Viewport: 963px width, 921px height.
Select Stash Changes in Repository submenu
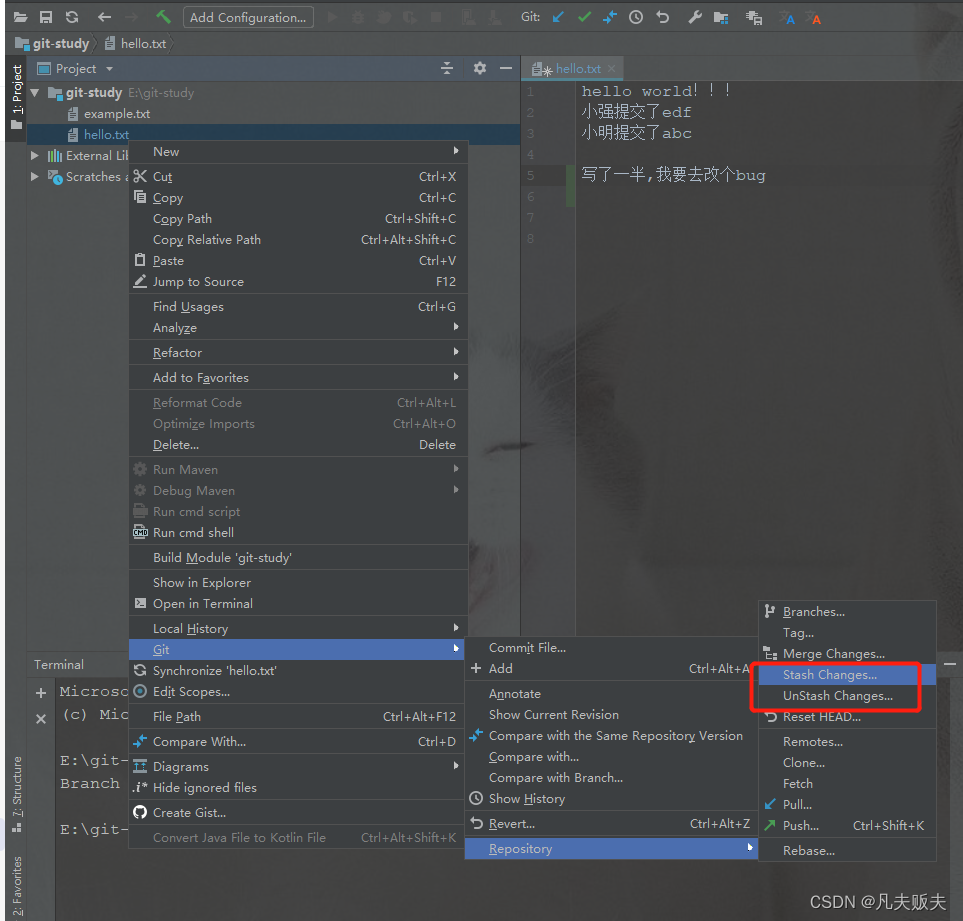pos(847,674)
